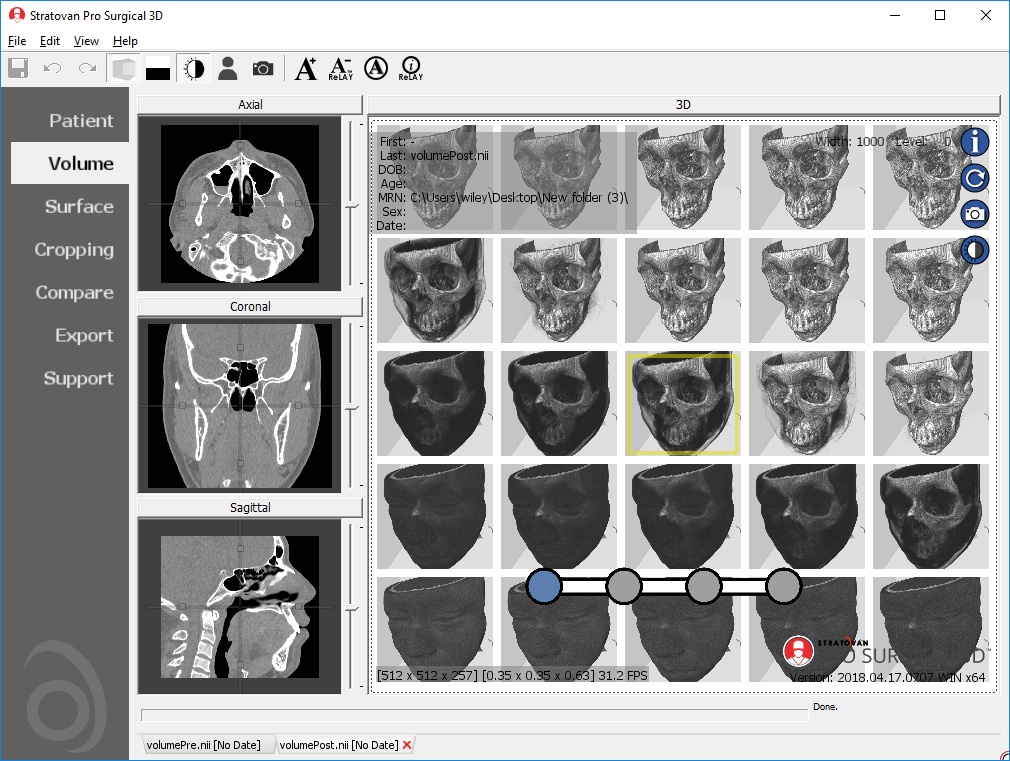Open the Help menu

[125, 41]
